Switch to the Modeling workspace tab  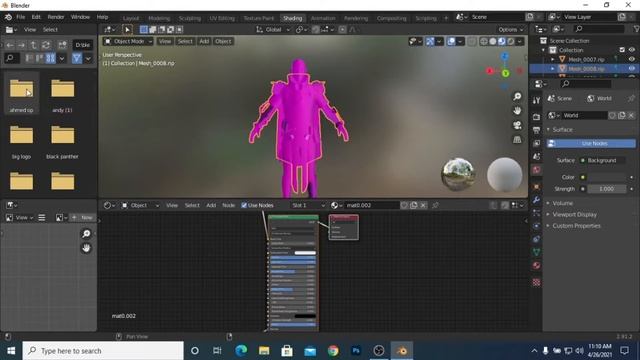tap(159, 18)
